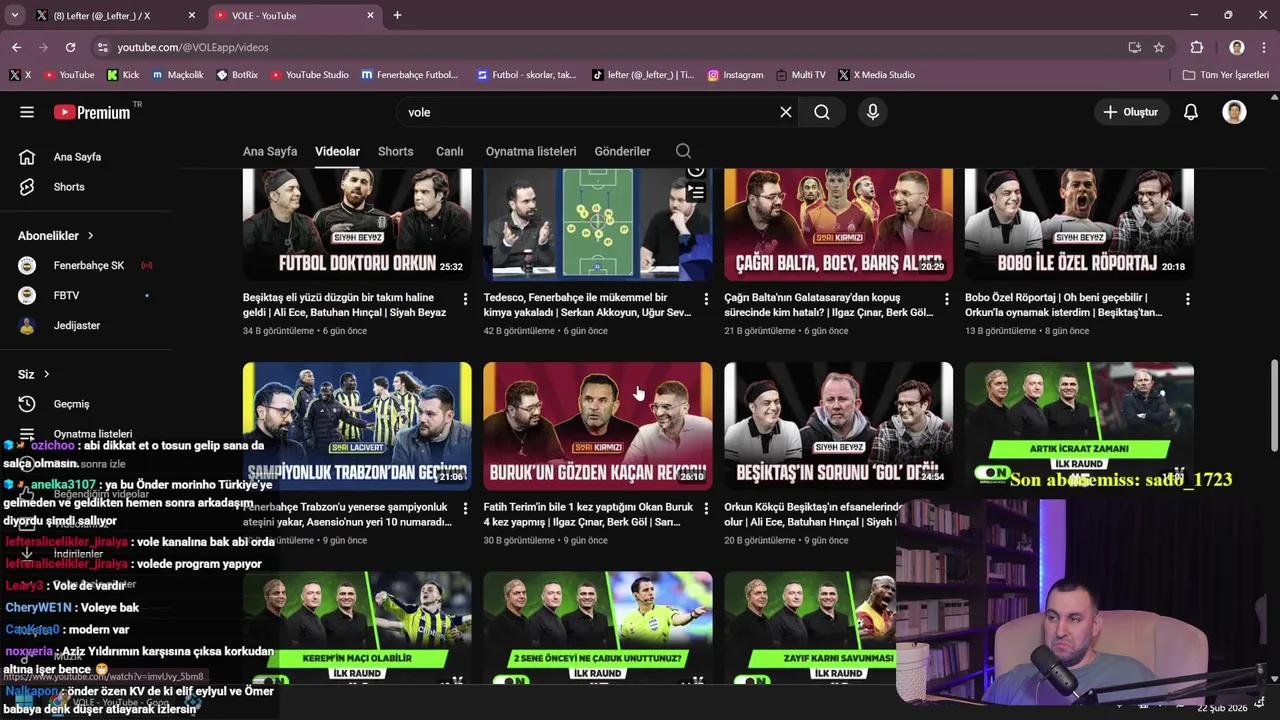
Task: Open the notifications bell
Action: [1191, 112]
